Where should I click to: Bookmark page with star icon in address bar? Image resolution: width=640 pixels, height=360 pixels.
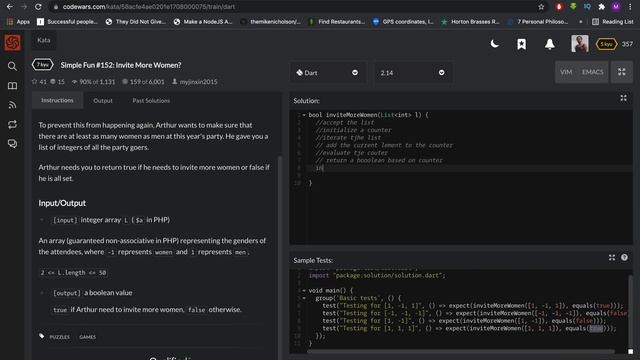541,7
